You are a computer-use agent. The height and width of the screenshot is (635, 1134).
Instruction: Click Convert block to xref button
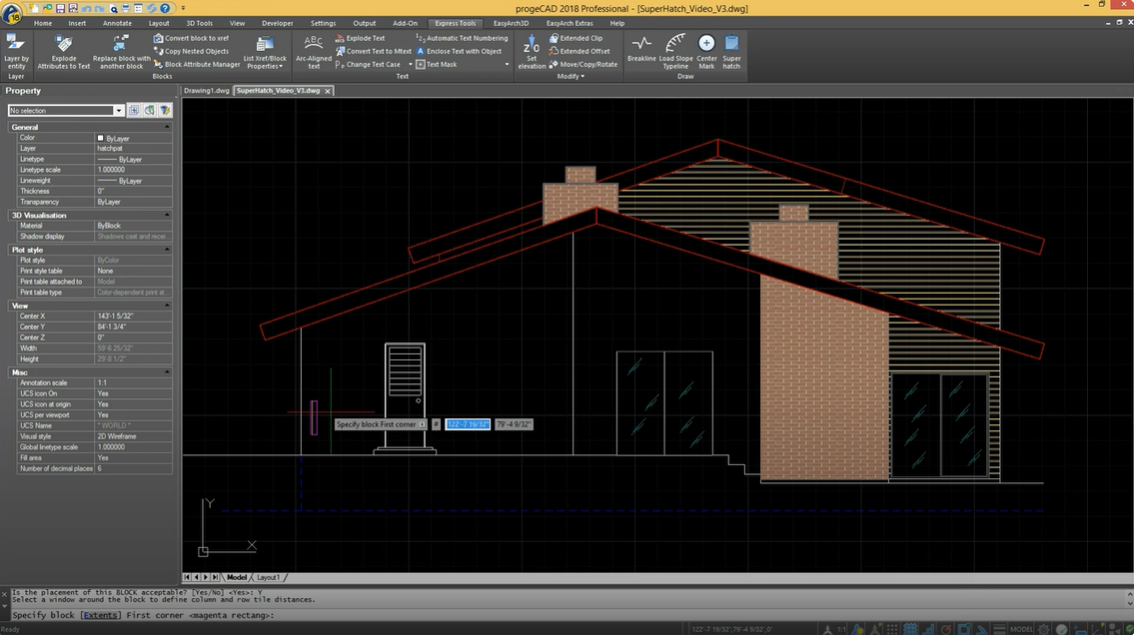click(191, 38)
